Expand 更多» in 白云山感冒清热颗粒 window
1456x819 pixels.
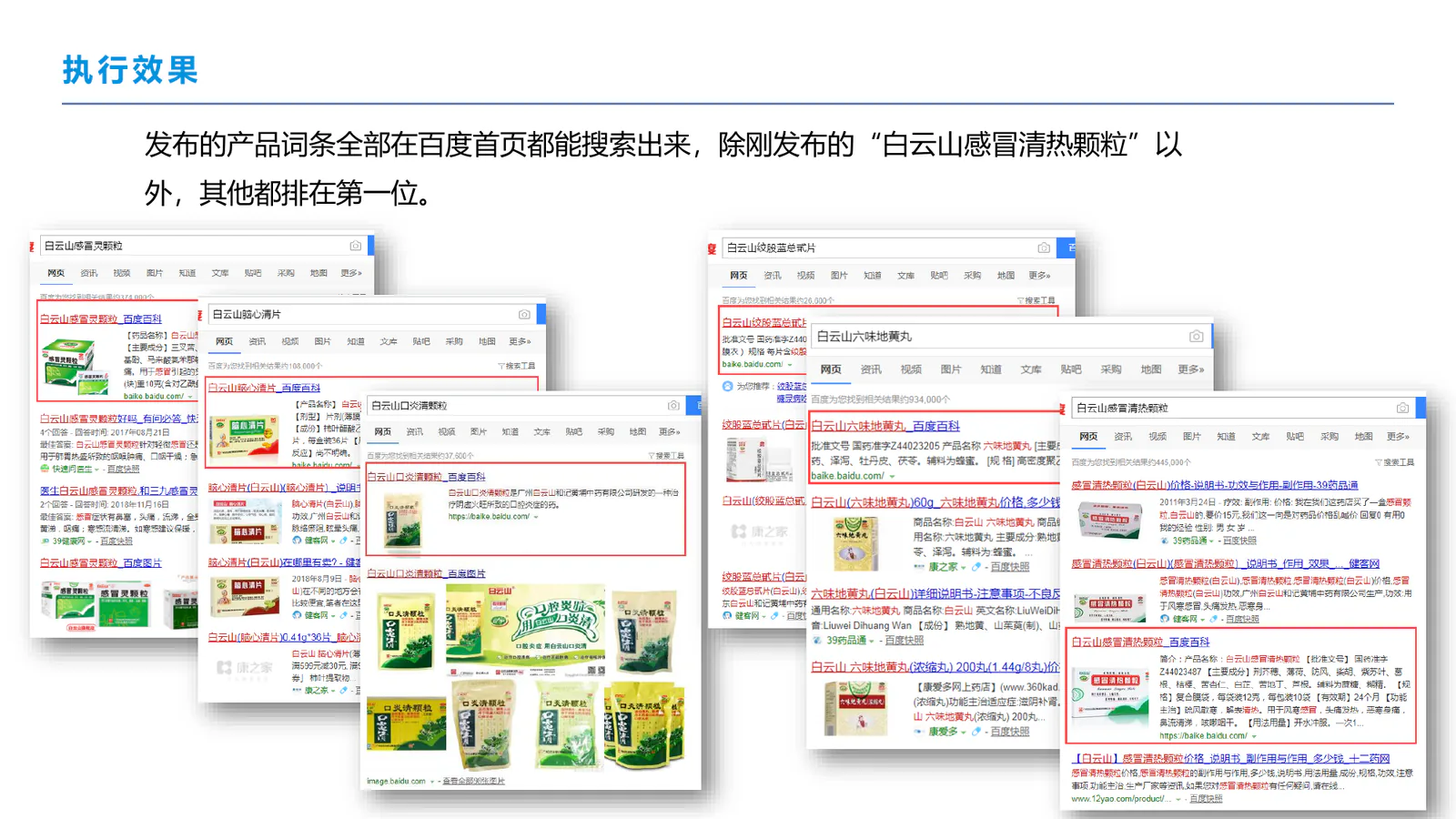(x=1398, y=437)
